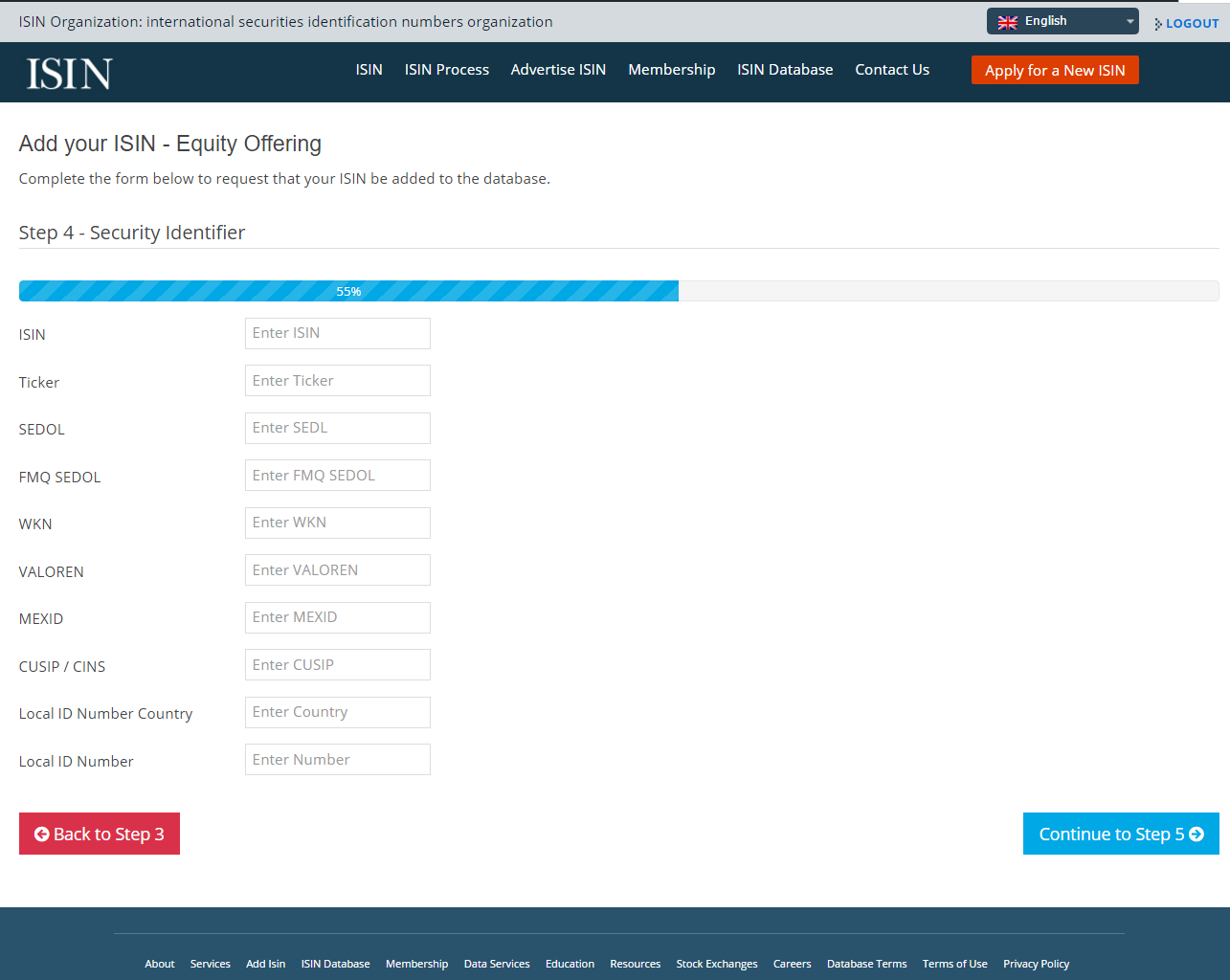
Task: Click the ISIN logo in the navigation bar
Action: [x=67, y=72]
